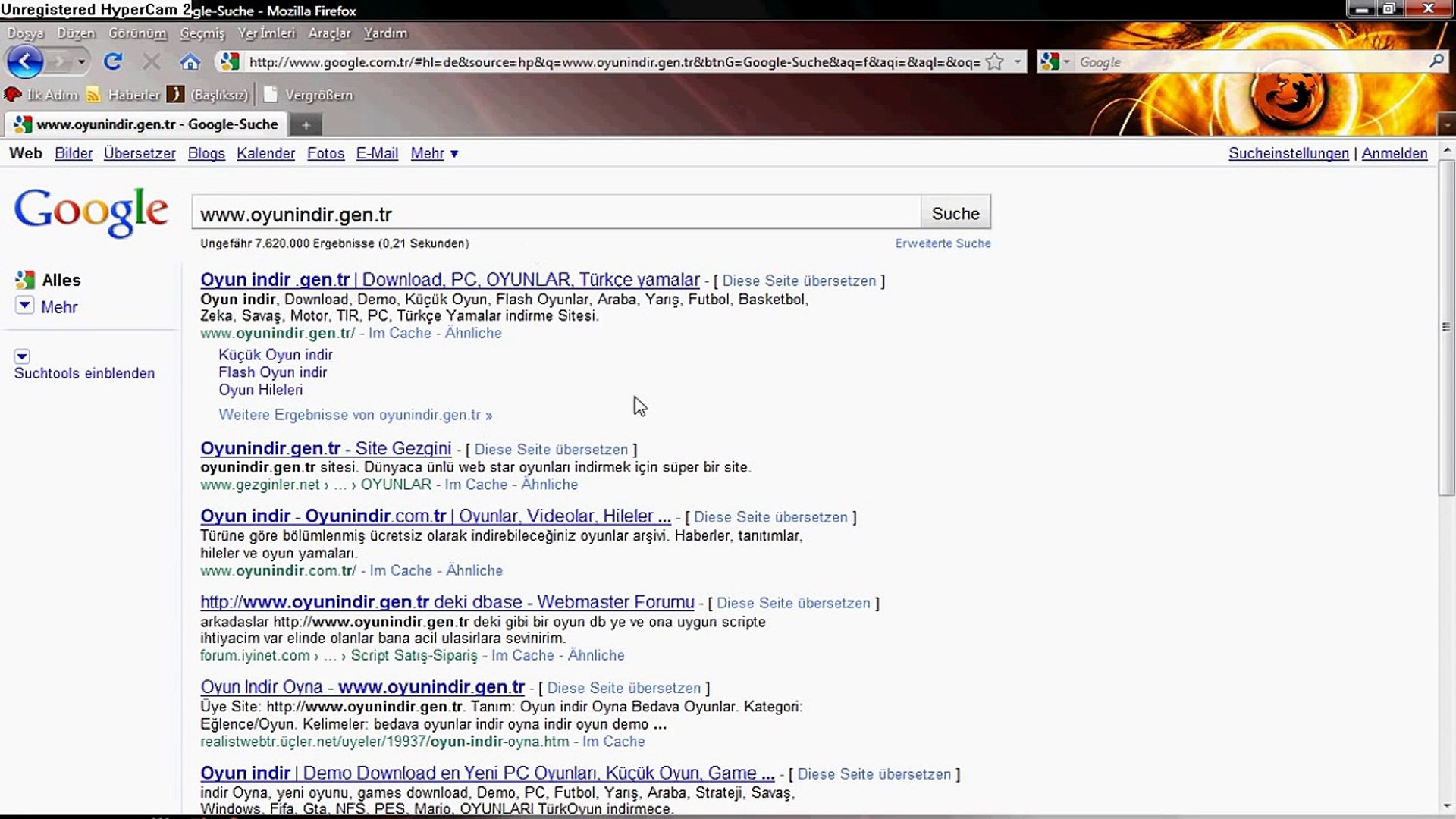Open a new tab with the plus button
The height and width of the screenshot is (819, 1456).
pyautogui.click(x=306, y=125)
